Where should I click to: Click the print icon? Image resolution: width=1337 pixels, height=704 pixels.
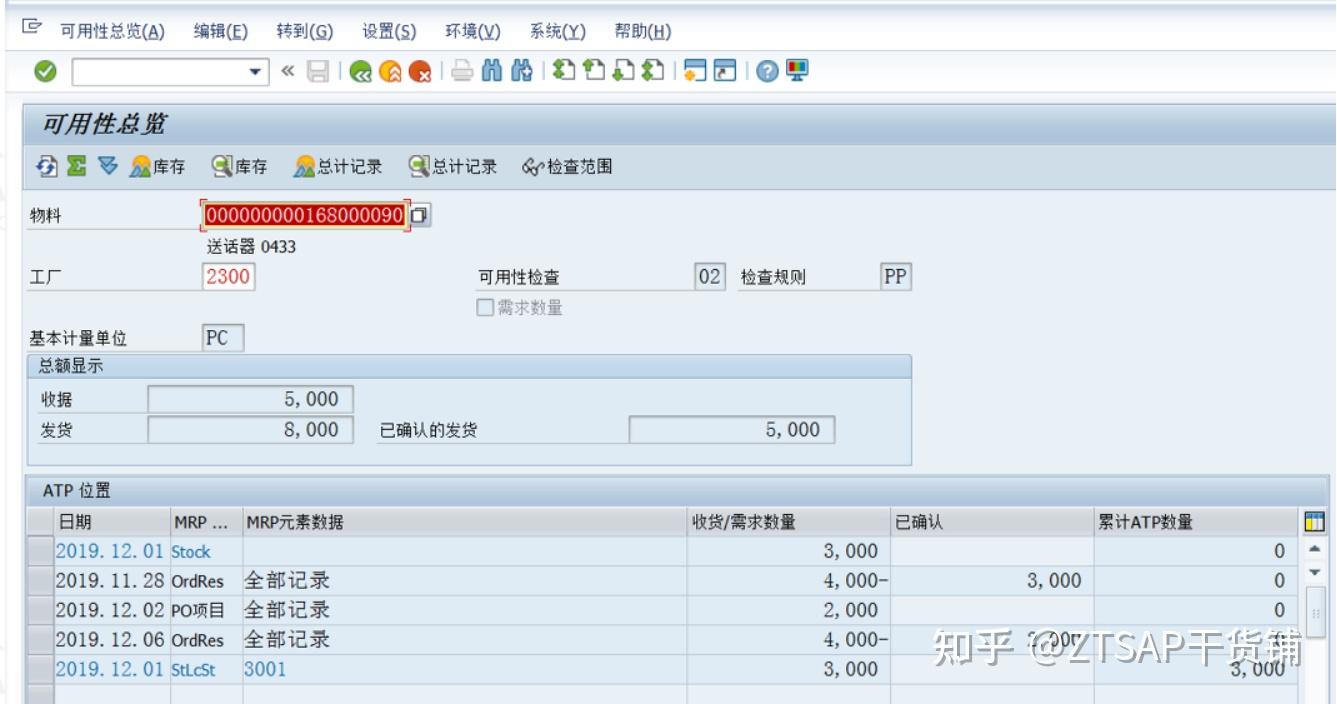463,69
